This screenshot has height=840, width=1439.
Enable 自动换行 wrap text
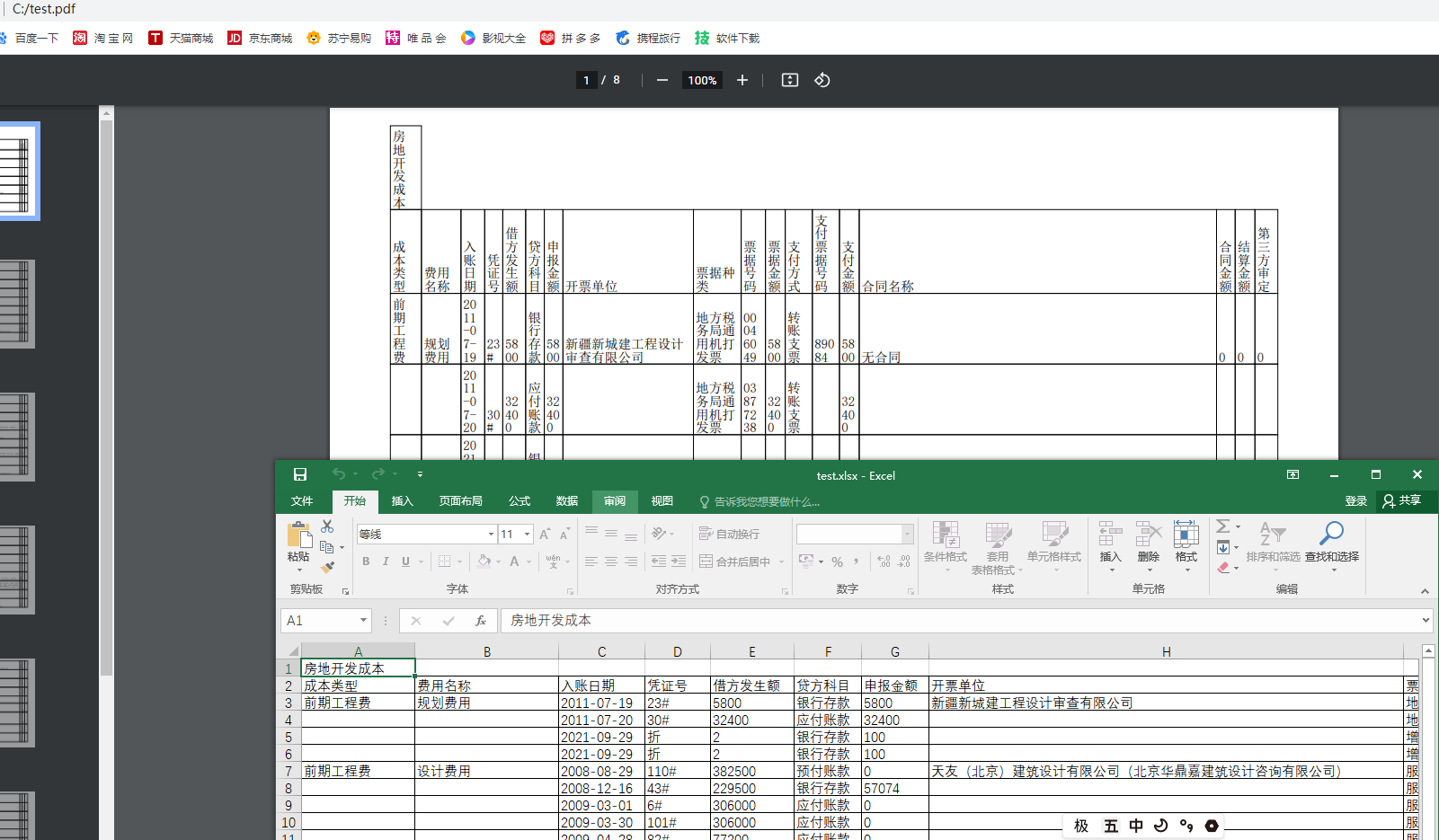729,534
